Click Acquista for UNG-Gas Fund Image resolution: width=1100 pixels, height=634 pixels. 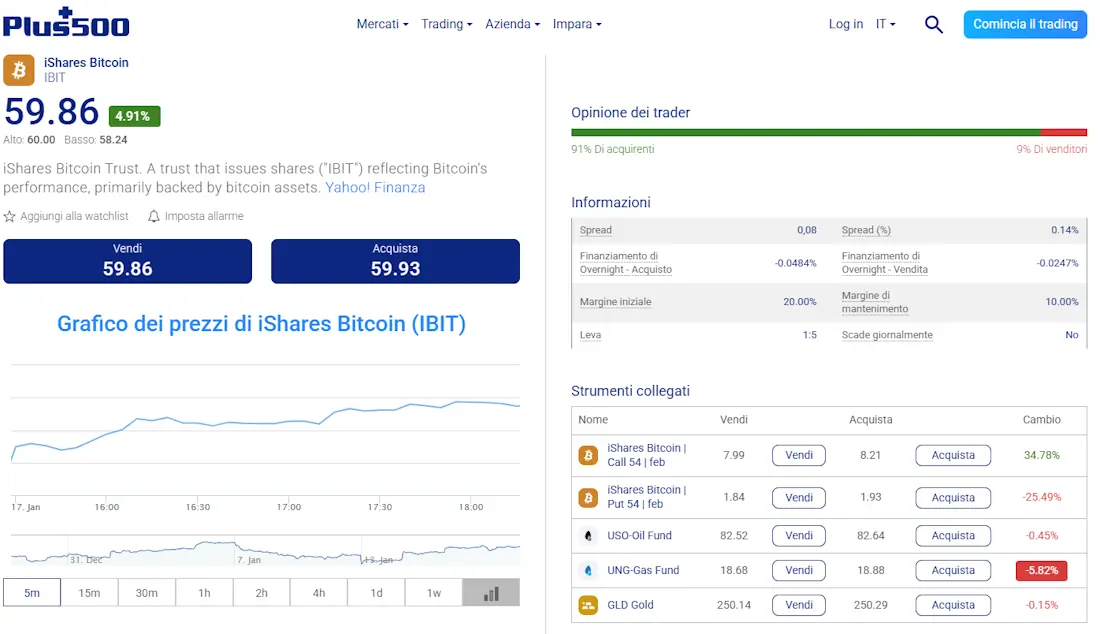(x=953, y=570)
